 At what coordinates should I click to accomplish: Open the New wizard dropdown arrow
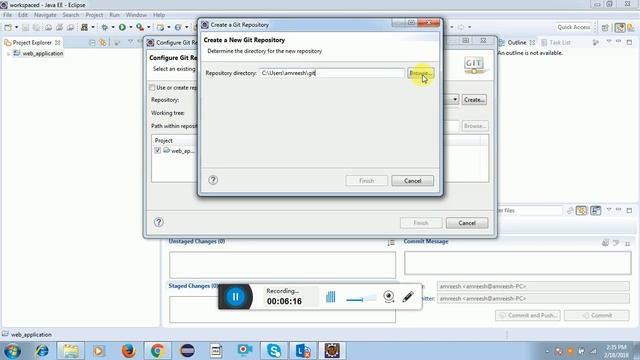tap(16, 27)
